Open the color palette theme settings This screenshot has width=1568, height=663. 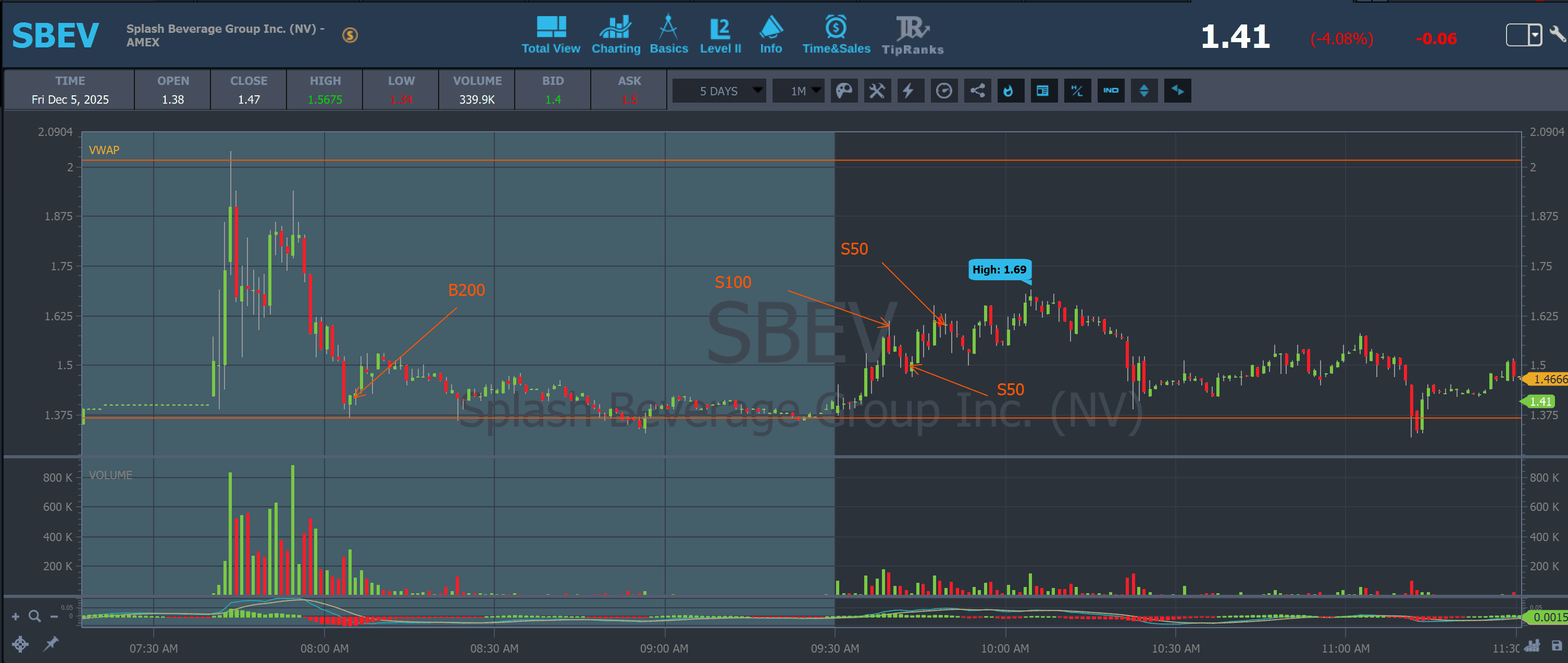pos(844,91)
